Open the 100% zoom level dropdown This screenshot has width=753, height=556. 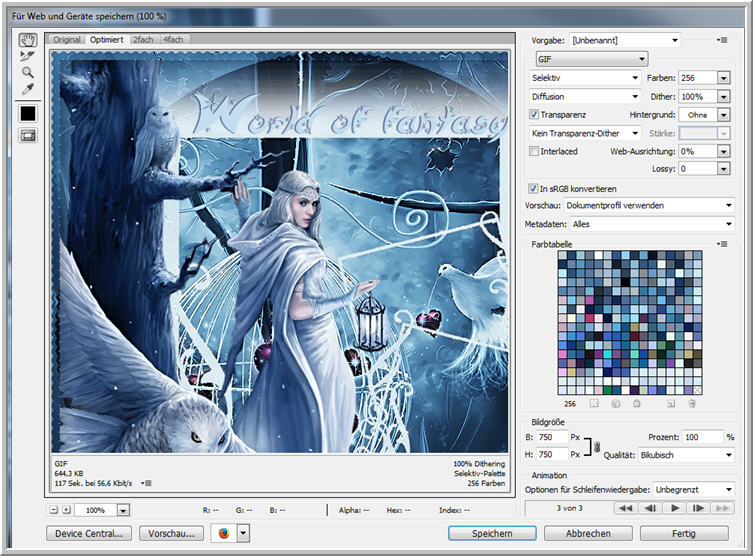point(123,510)
